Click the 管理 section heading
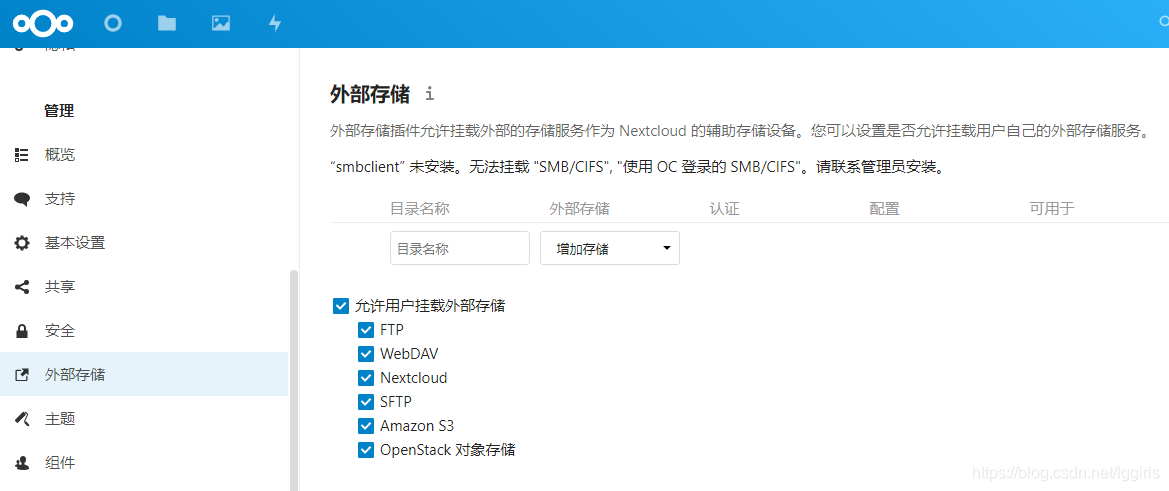The width and height of the screenshot is (1169, 491). pos(60,112)
